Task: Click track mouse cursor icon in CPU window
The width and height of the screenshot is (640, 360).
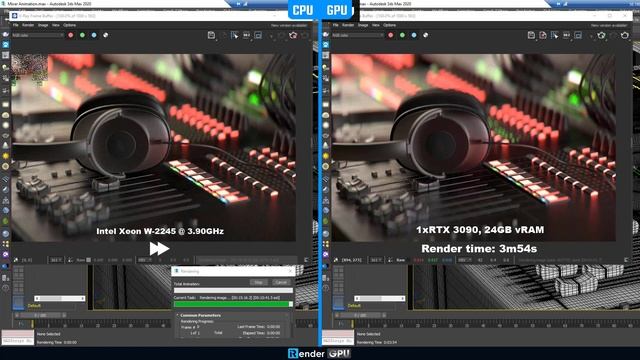Action: coord(235,36)
